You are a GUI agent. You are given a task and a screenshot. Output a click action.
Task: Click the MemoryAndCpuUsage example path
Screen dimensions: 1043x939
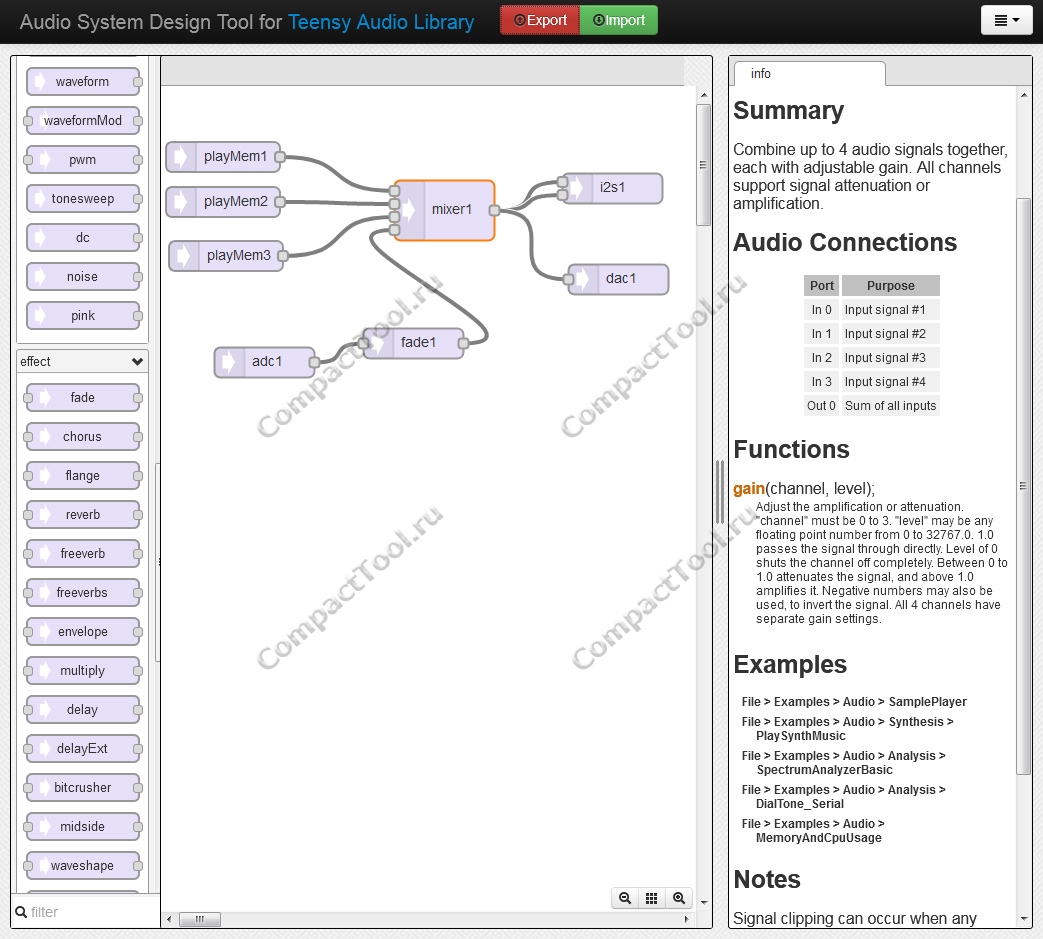(x=814, y=831)
